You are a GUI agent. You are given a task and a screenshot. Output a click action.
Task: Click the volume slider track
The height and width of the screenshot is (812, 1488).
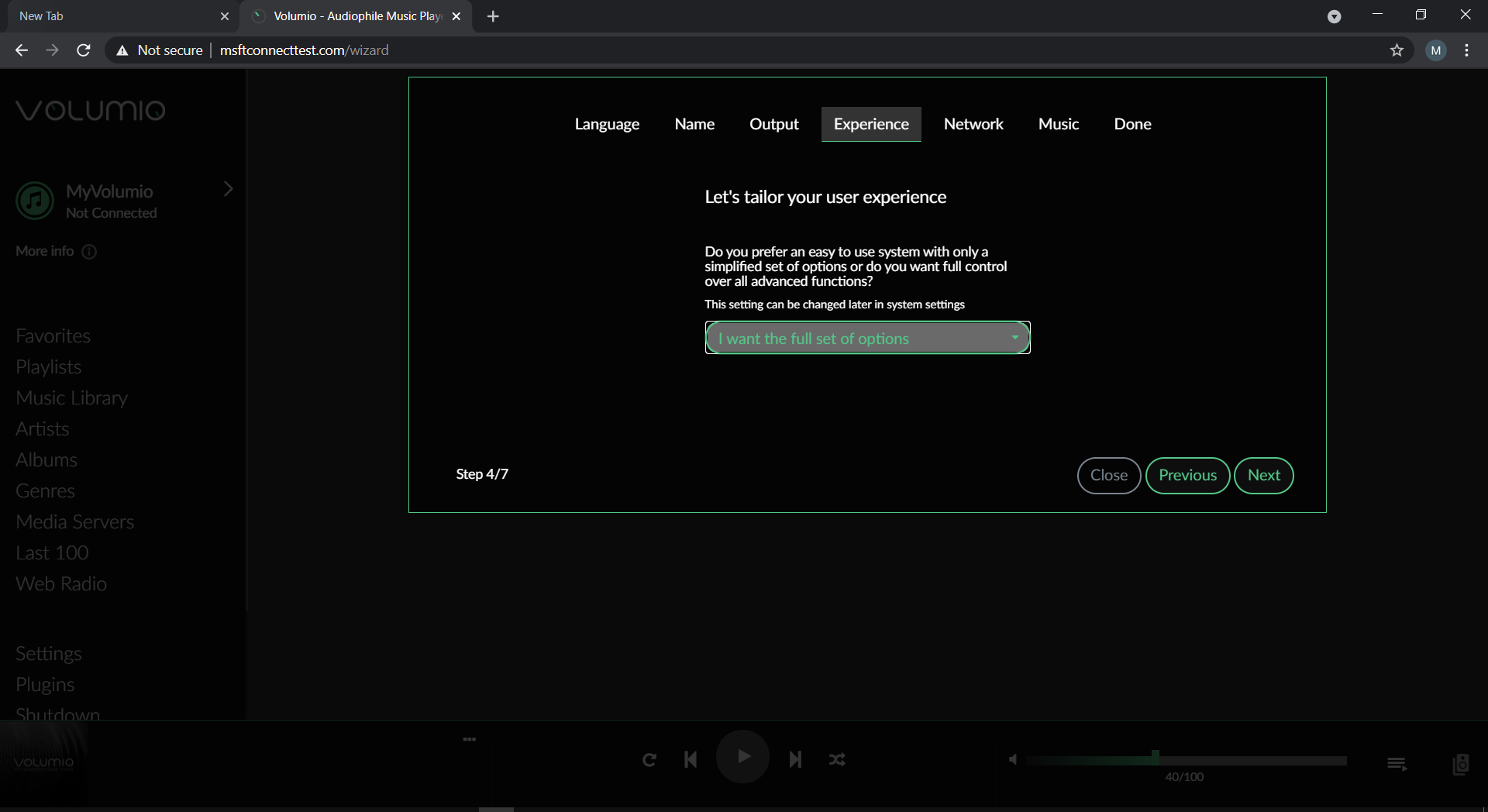tap(1187, 760)
